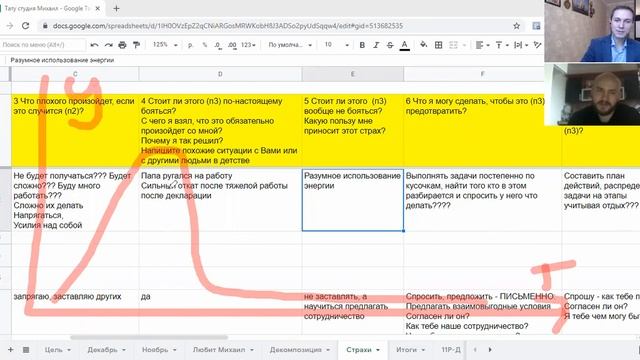Reload the page in browser
Image resolution: width=640 pixels, height=360 pixels.
coord(25,26)
